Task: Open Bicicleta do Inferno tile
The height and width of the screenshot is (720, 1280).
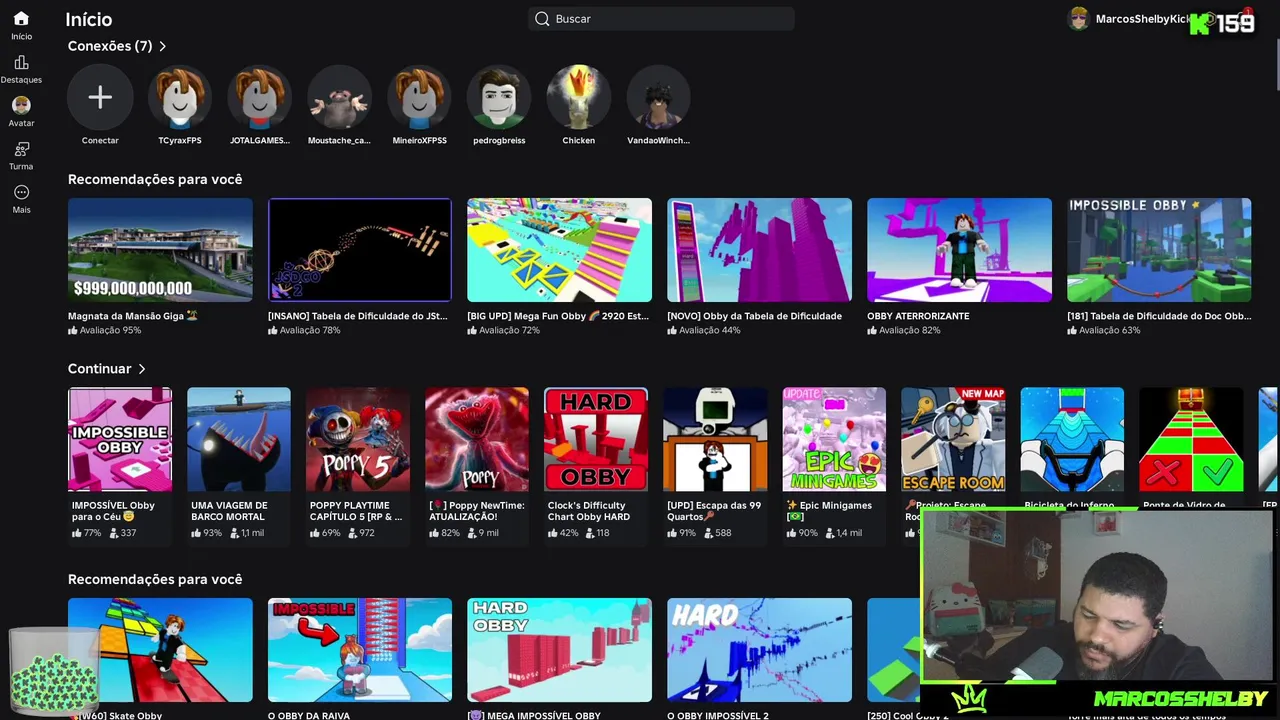Action: pyautogui.click(x=1072, y=440)
